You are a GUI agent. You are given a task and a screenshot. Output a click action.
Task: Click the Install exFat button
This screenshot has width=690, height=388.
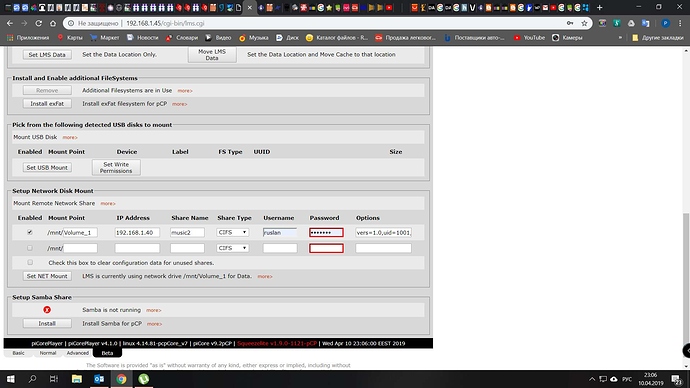coord(47,104)
